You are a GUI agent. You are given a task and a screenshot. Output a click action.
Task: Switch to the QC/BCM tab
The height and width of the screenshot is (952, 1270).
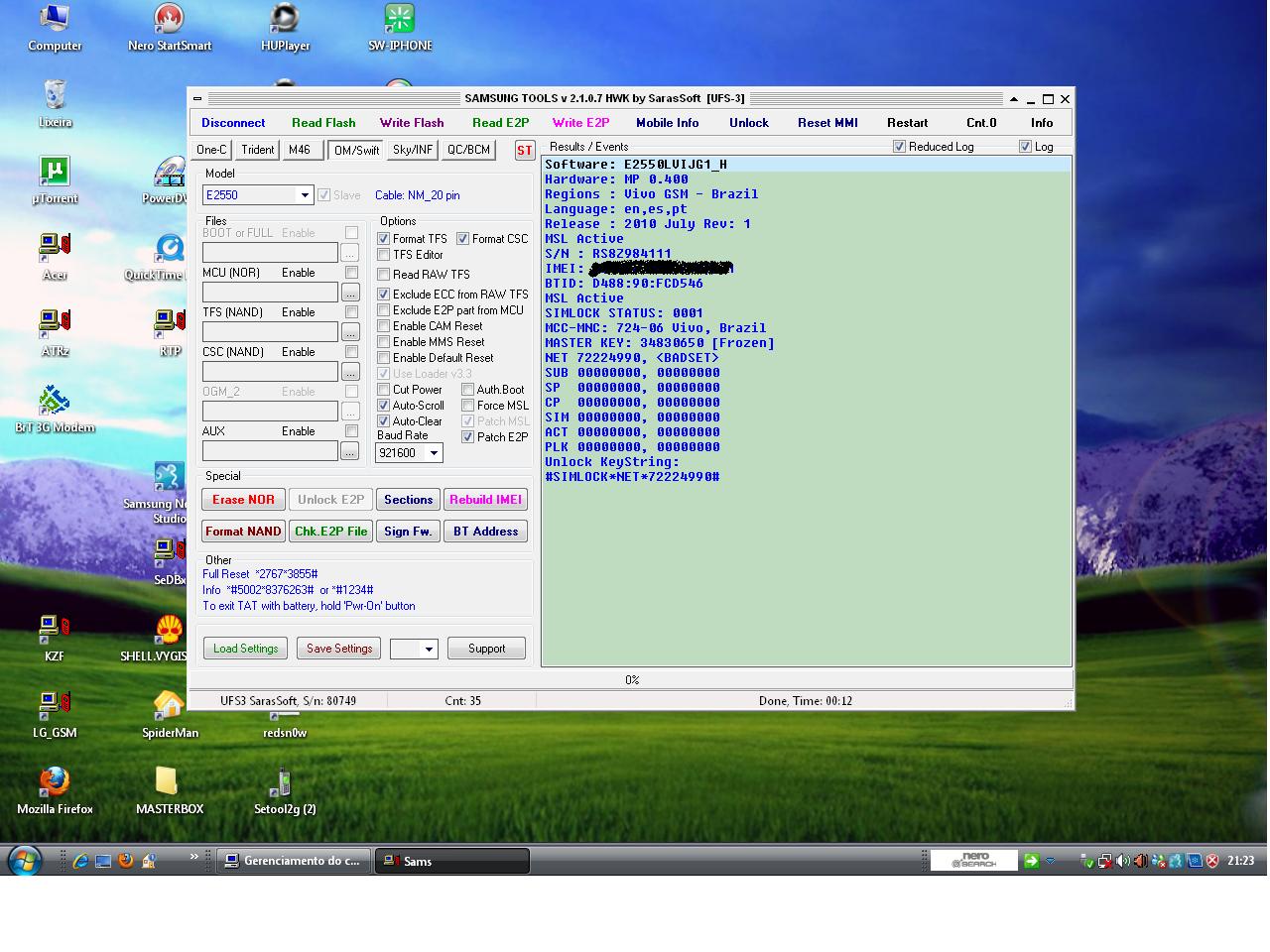pos(468,150)
